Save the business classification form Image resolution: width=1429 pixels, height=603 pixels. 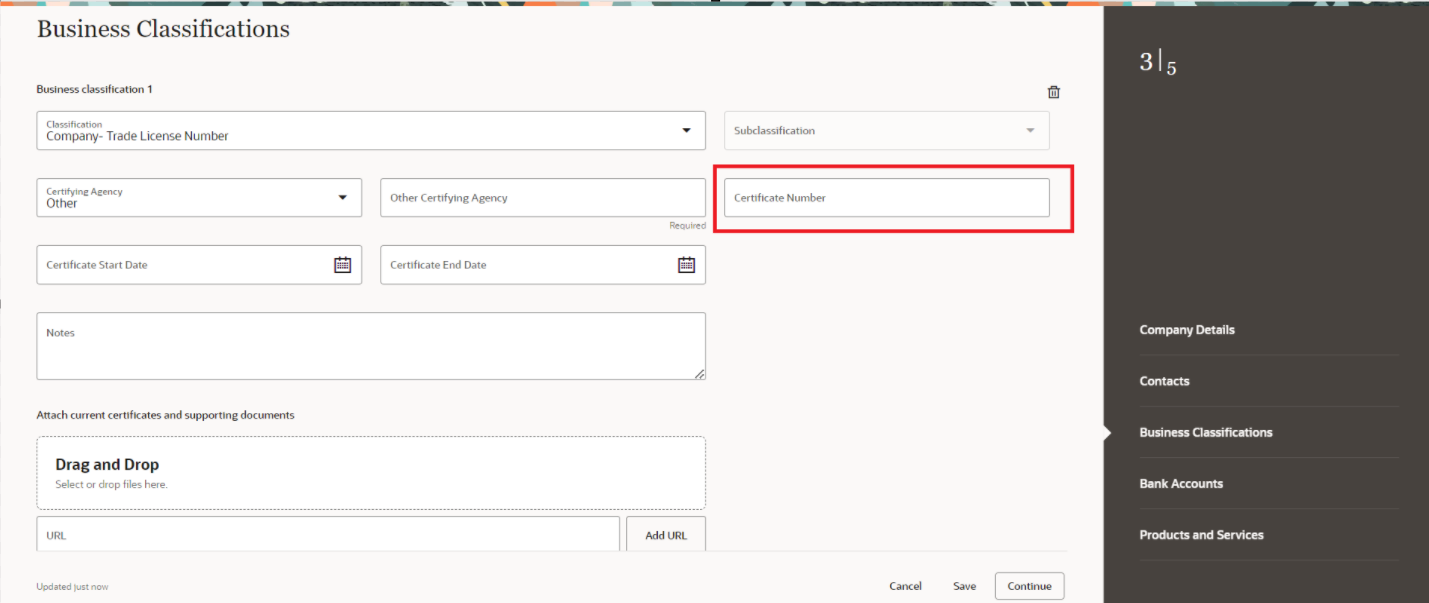(x=963, y=585)
